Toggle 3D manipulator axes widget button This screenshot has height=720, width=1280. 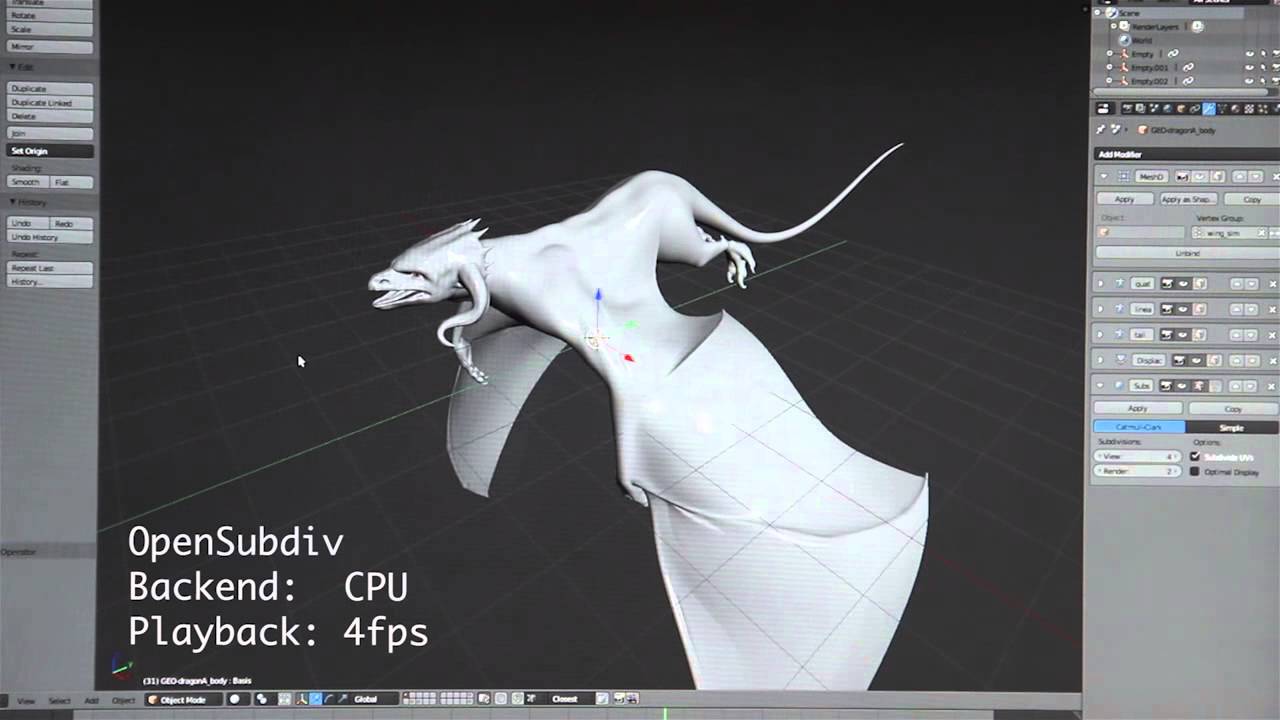click(x=302, y=699)
